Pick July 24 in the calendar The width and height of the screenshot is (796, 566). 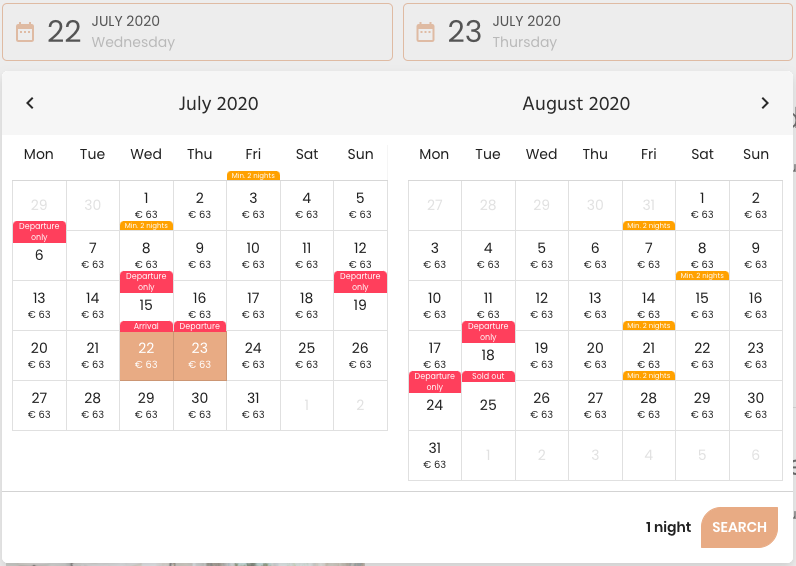pos(253,355)
